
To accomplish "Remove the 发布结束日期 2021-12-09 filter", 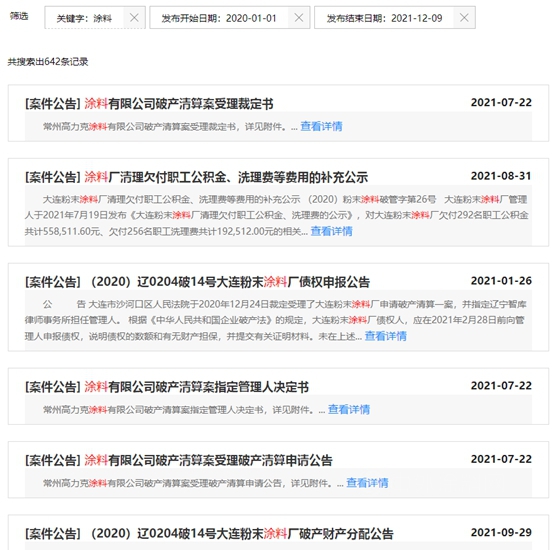I will pos(464,17).
